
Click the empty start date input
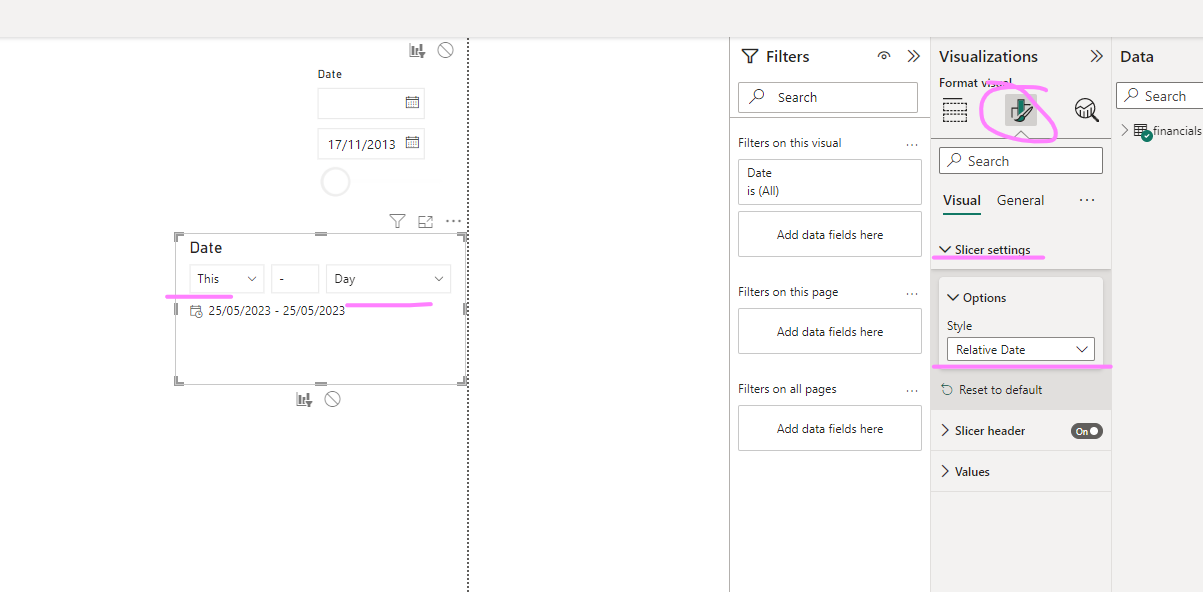[371, 103]
